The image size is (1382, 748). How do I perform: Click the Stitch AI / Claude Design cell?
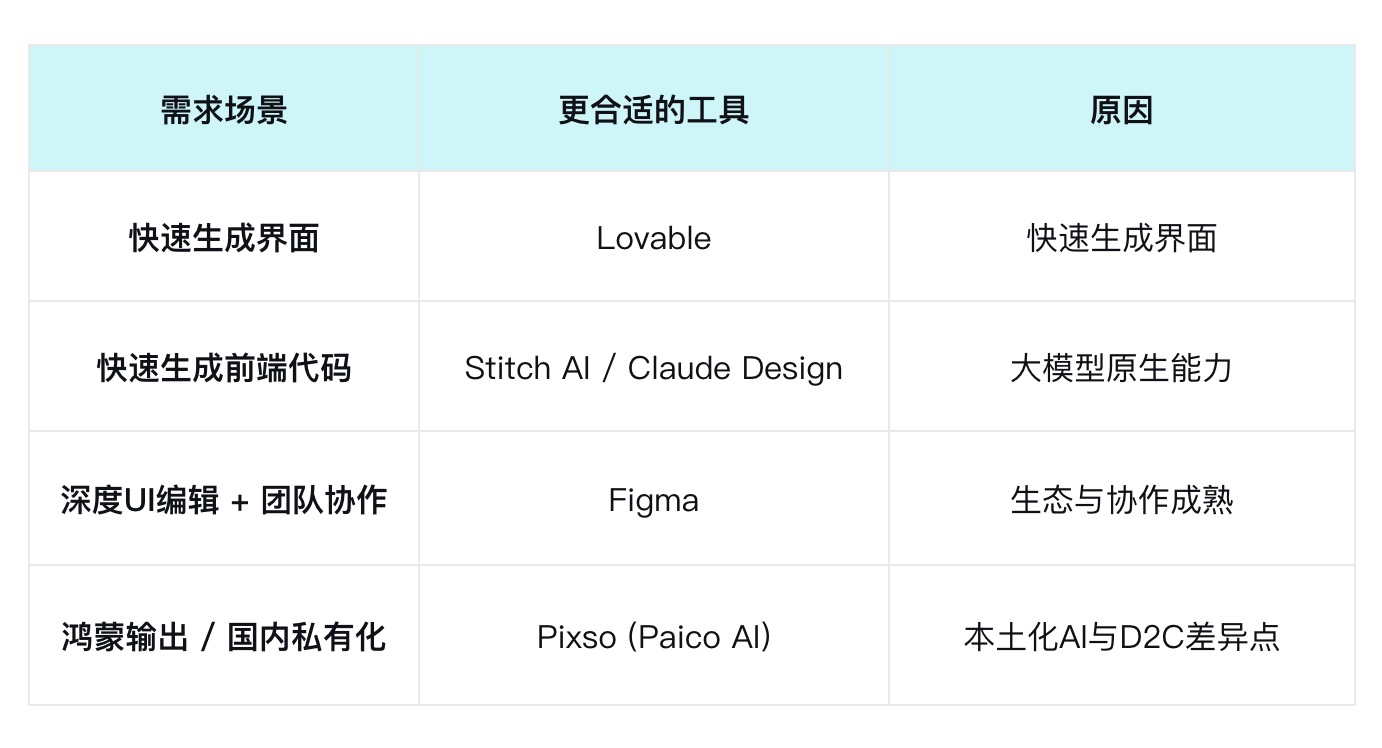click(x=654, y=367)
